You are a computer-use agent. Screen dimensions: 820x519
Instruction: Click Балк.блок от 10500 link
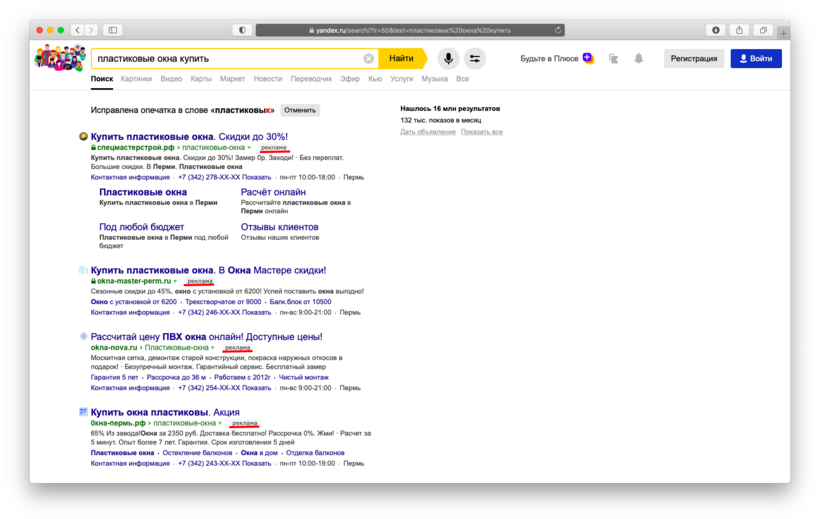point(300,302)
